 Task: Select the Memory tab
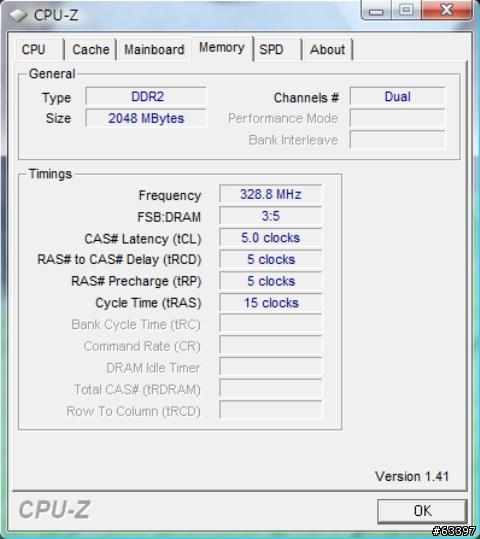click(222, 48)
